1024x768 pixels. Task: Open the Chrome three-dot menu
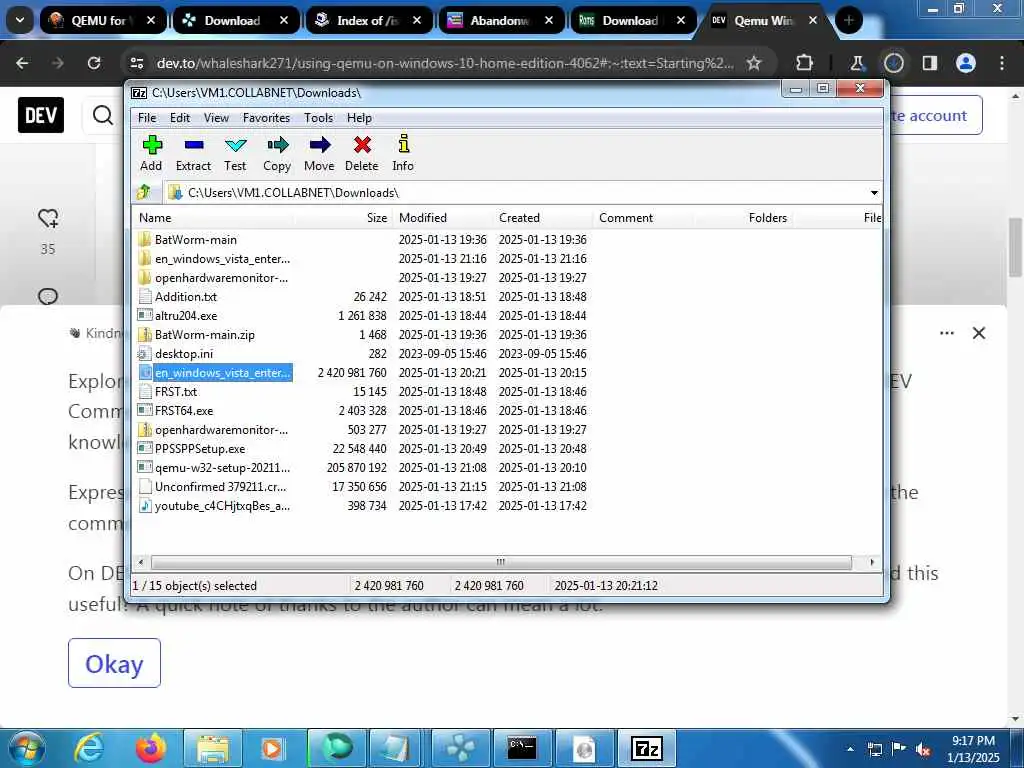pos(1002,63)
